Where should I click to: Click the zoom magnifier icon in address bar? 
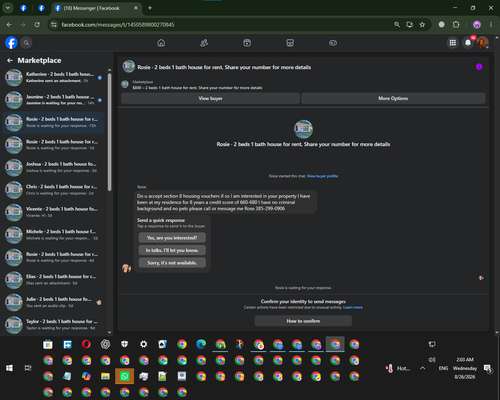[397, 25]
